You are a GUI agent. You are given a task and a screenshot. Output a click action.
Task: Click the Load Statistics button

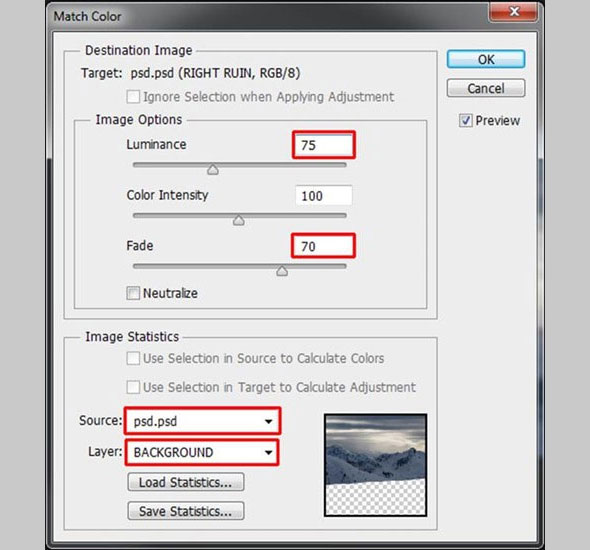click(186, 482)
